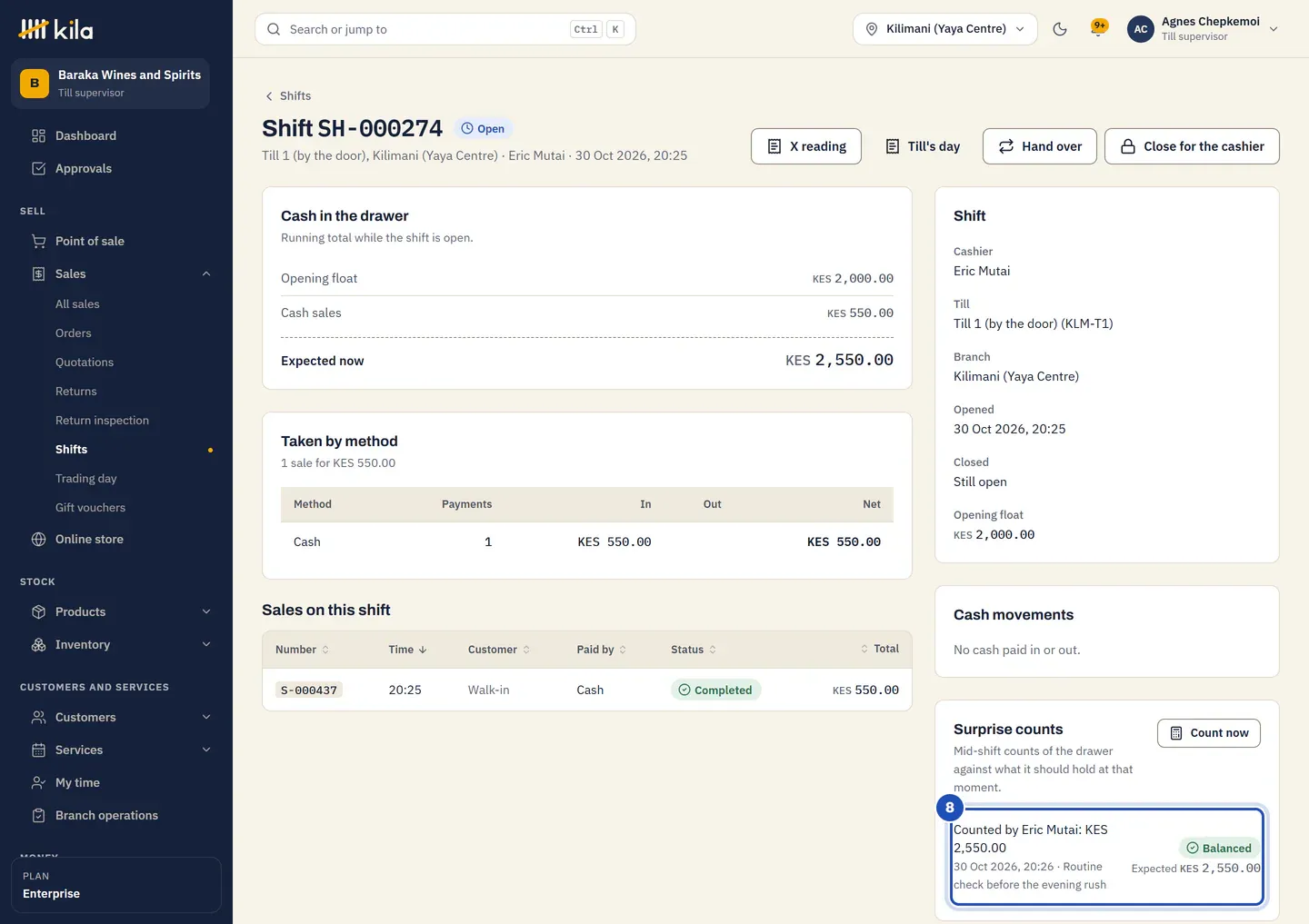The height and width of the screenshot is (924, 1309).
Task: Sort sales by Paid by column
Action: [x=602, y=650]
